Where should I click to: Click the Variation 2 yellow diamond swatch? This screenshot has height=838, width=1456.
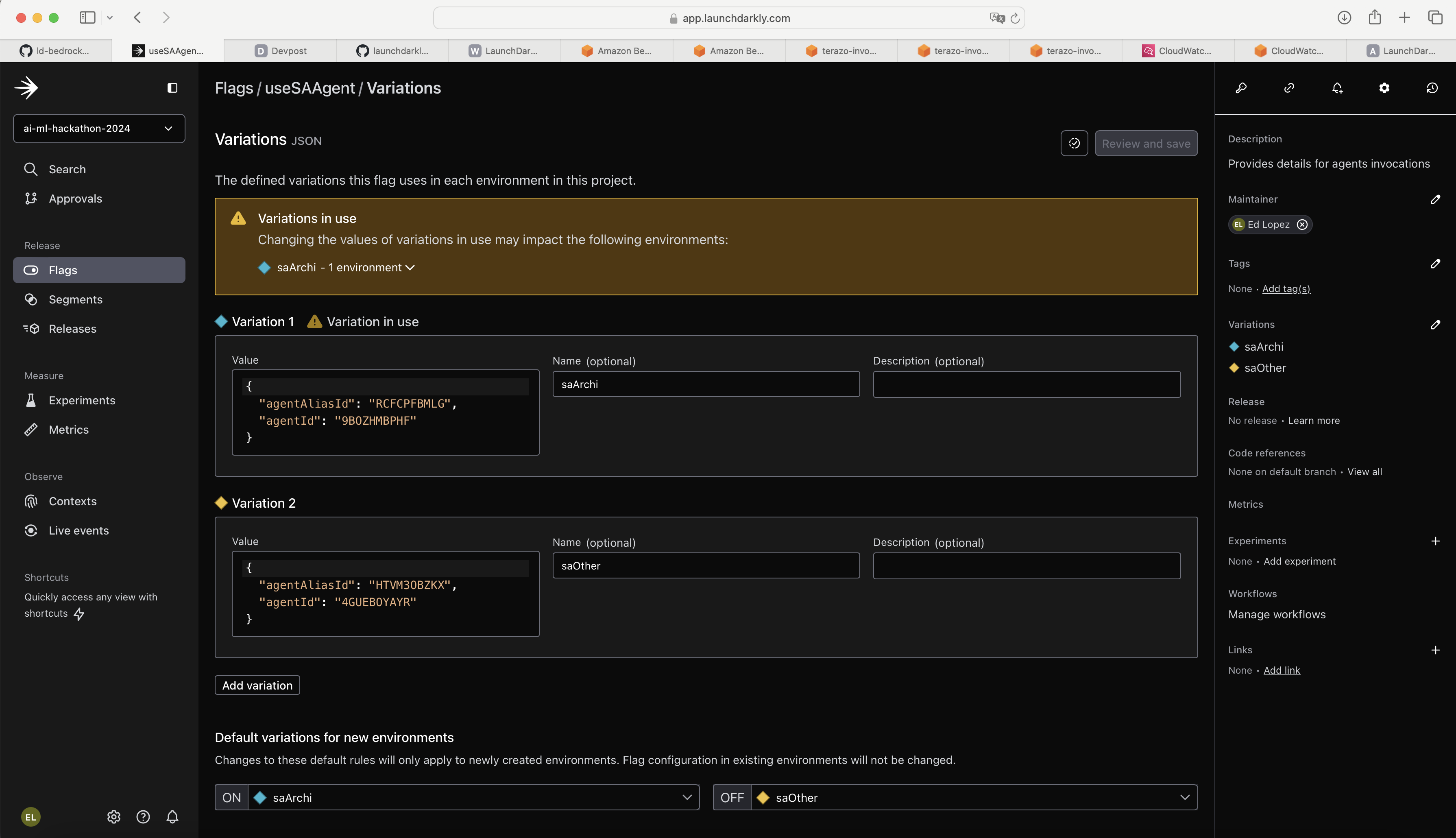click(x=222, y=503)
